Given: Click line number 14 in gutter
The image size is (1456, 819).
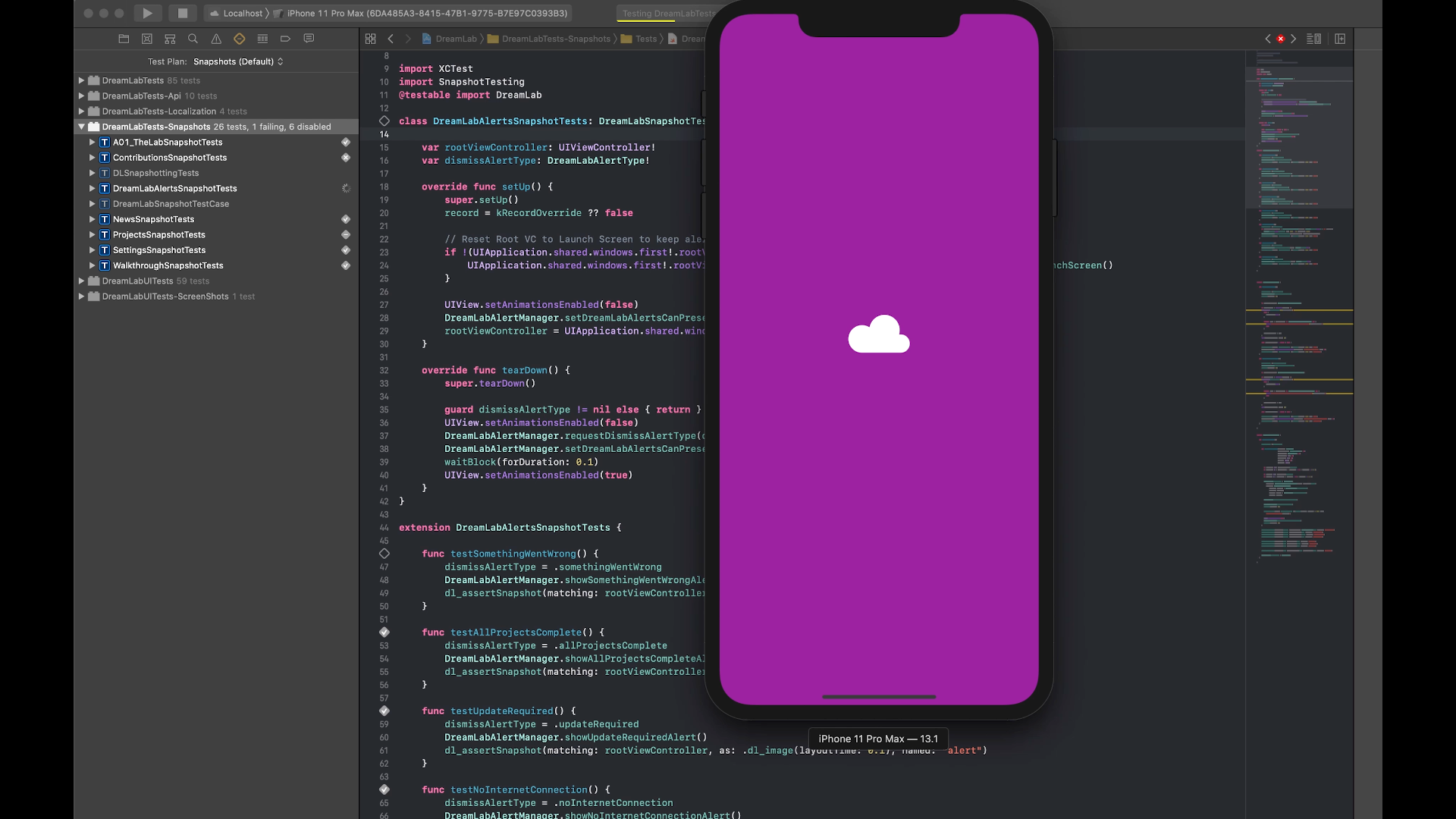Looking at the screenshot, I should [x=384, y=134].
